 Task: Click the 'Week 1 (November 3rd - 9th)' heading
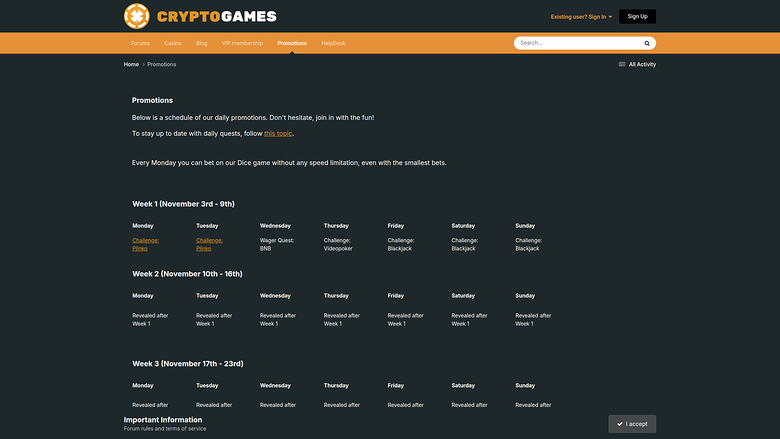tap(183, 204)
